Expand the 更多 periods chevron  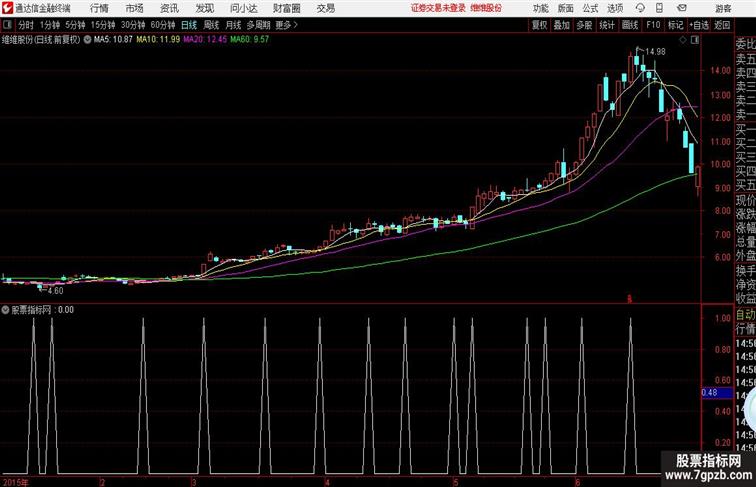point(287,25)
